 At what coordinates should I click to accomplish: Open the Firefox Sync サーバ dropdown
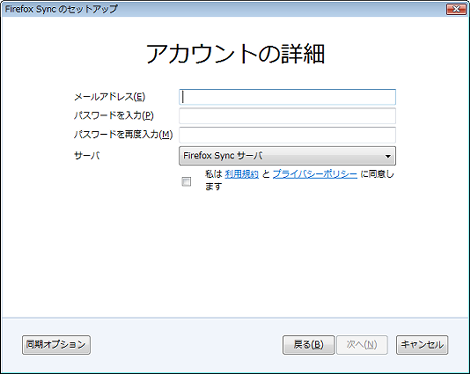pos(287,156)
